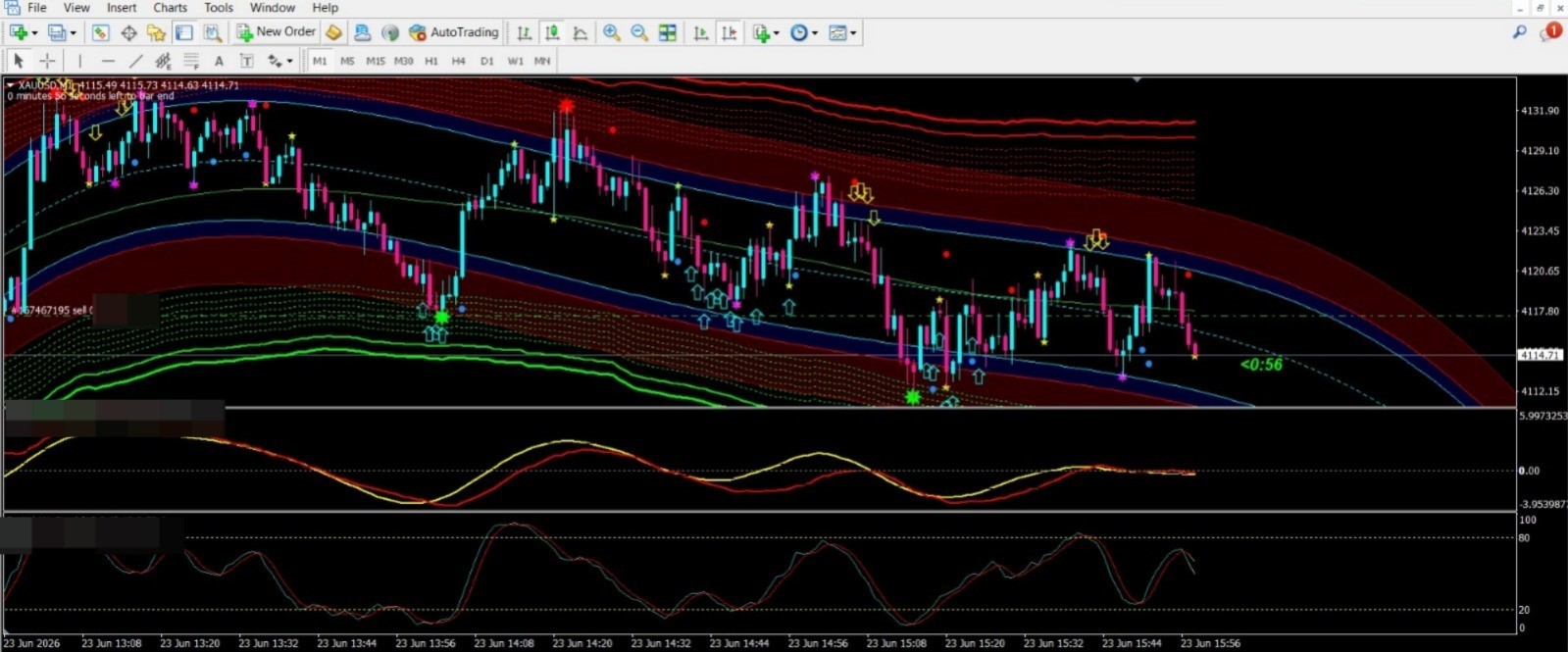
Task: Open the Data Window crosshair-circle icon
Action: click(128, 32)
